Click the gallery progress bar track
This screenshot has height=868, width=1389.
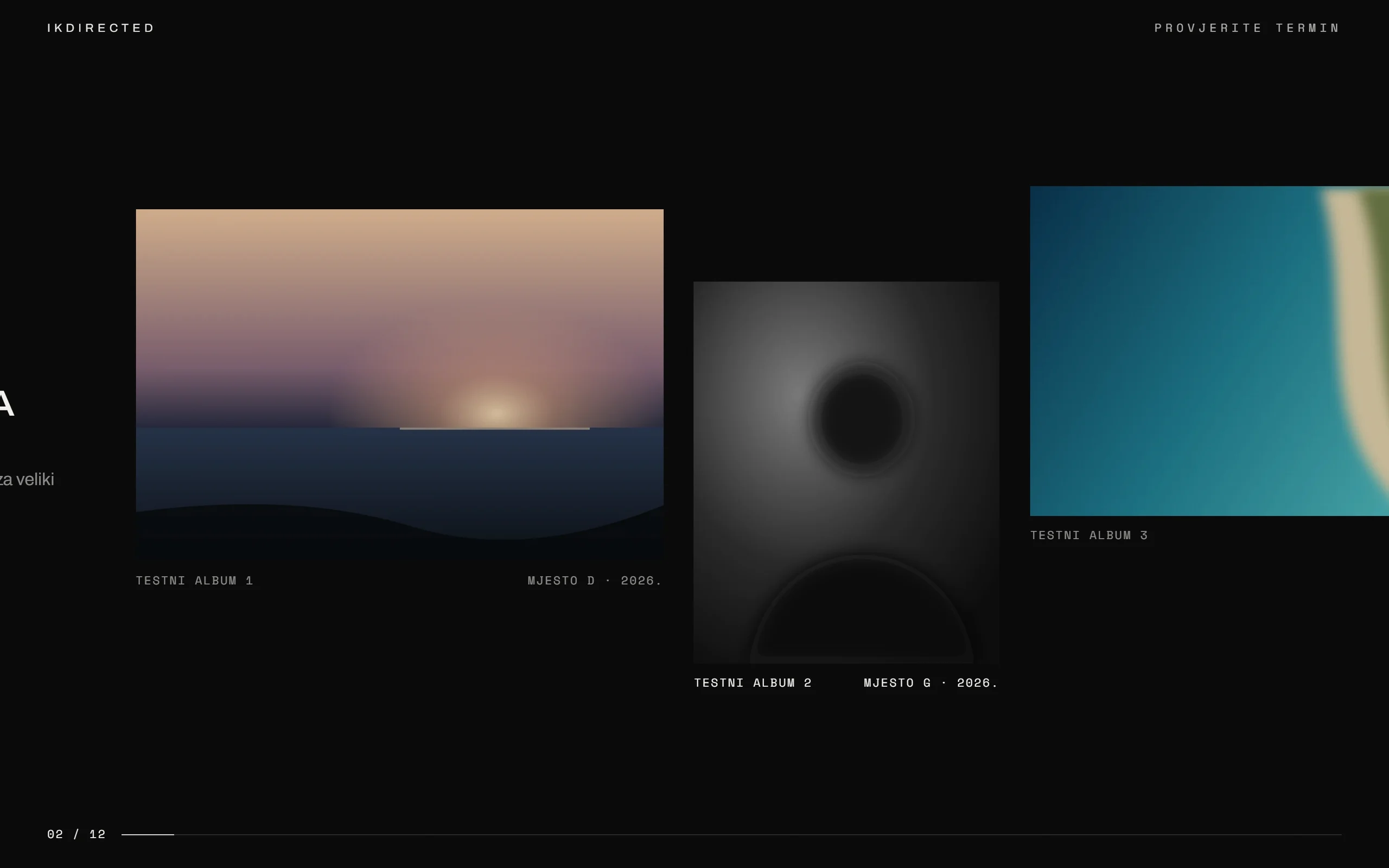[x=731, y=835]
